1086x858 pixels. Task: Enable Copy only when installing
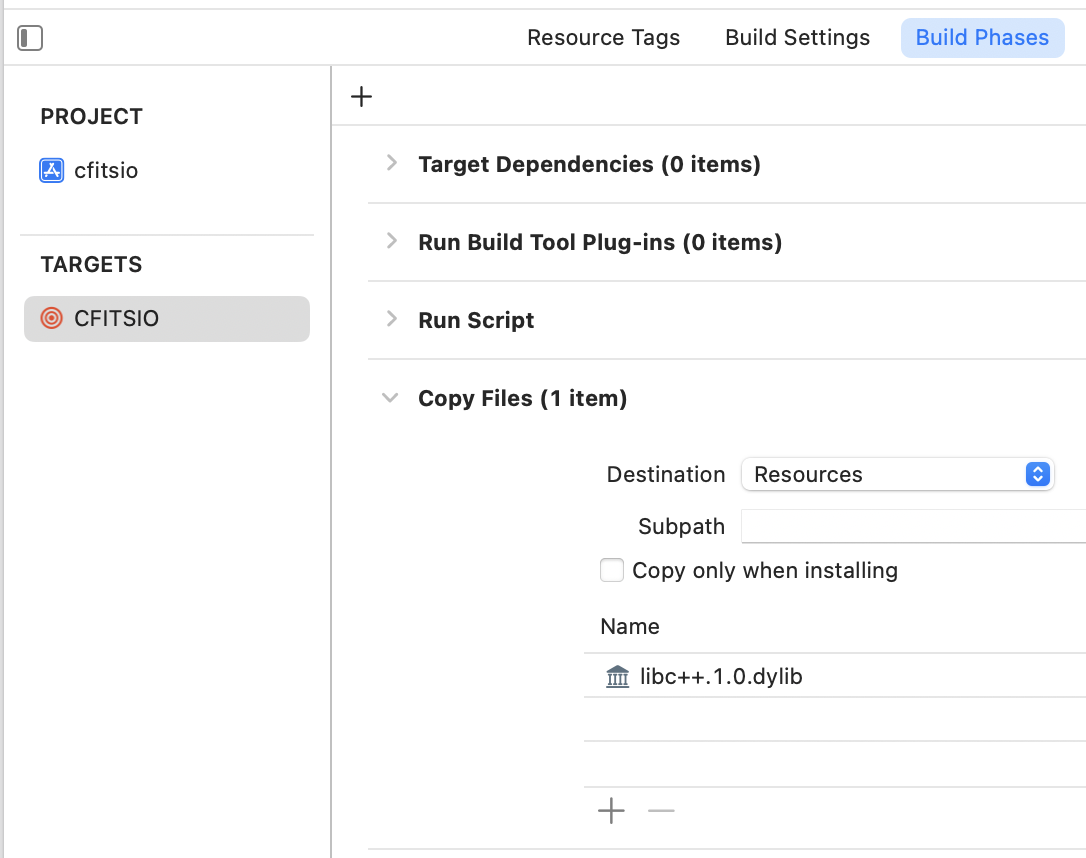click(x=612, y=571)
